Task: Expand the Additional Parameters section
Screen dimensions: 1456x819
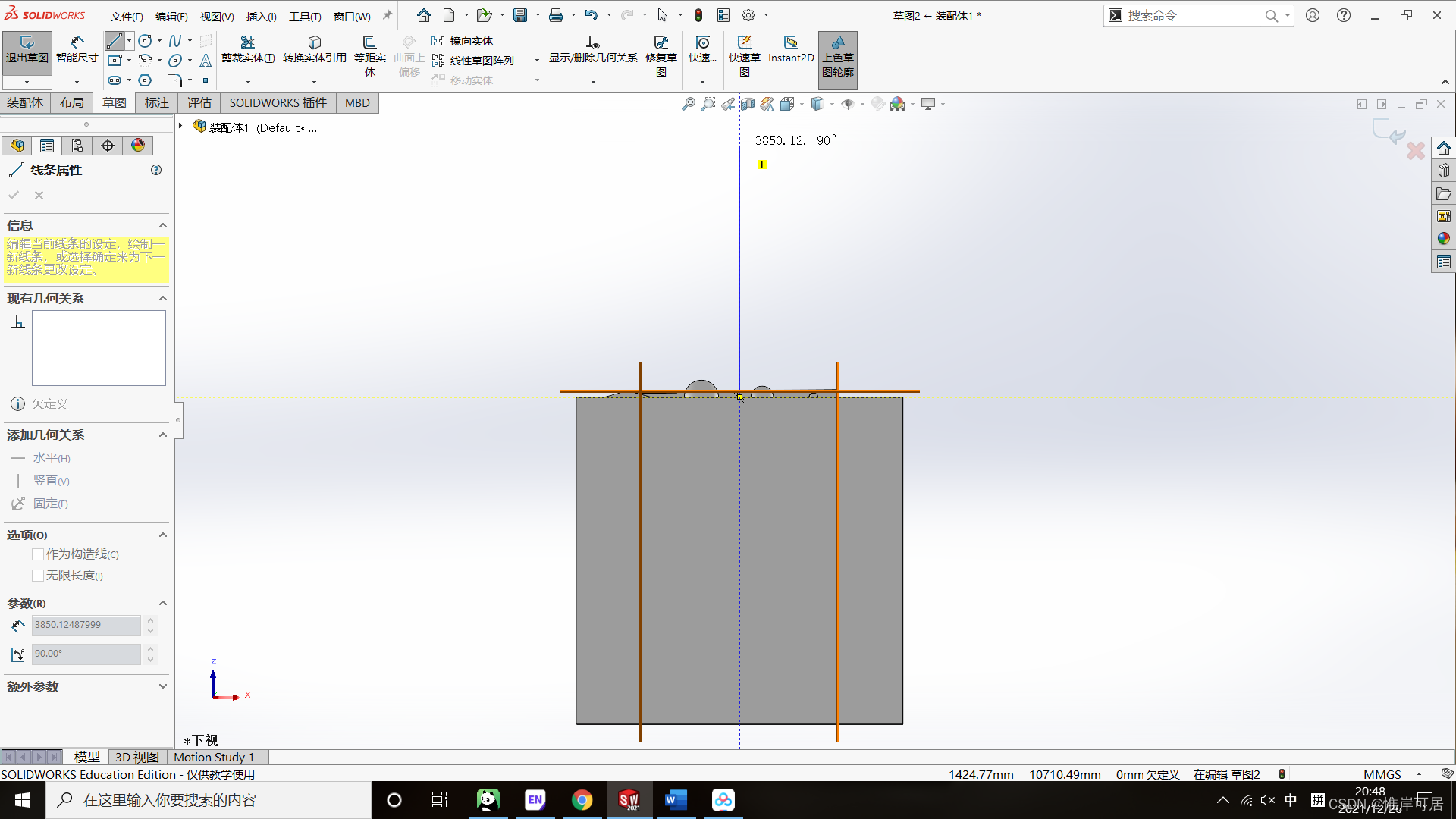Action: (x=162, y=686)
